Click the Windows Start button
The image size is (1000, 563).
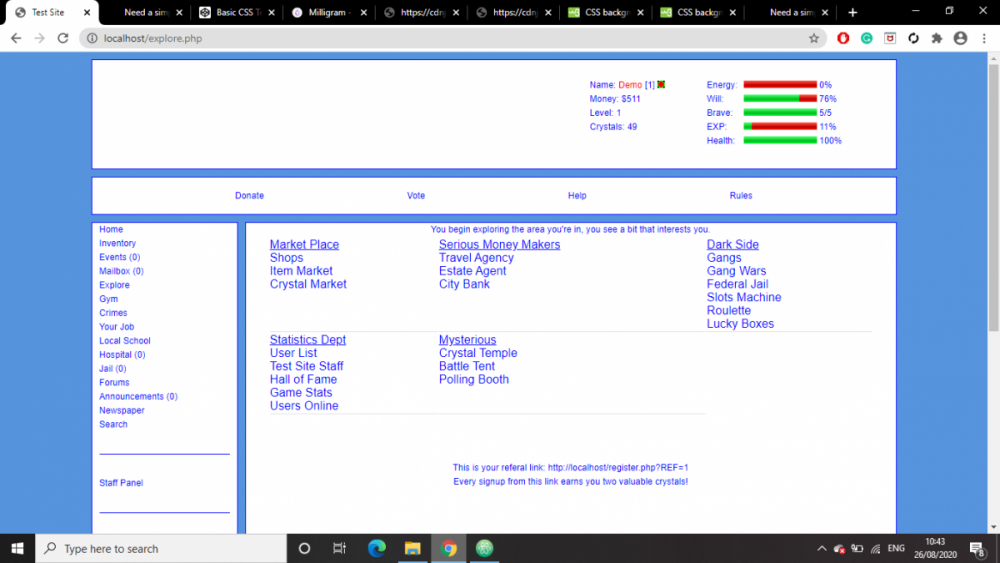tap(17, 548)
